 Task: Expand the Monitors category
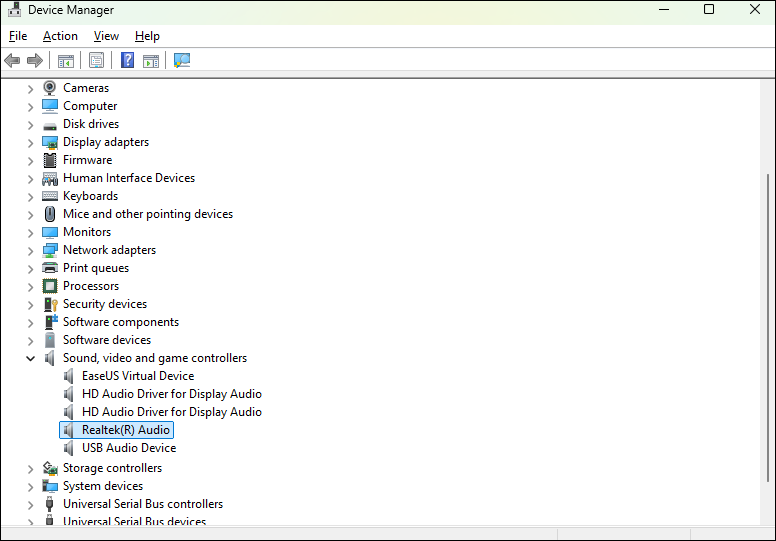click(30, 233)
